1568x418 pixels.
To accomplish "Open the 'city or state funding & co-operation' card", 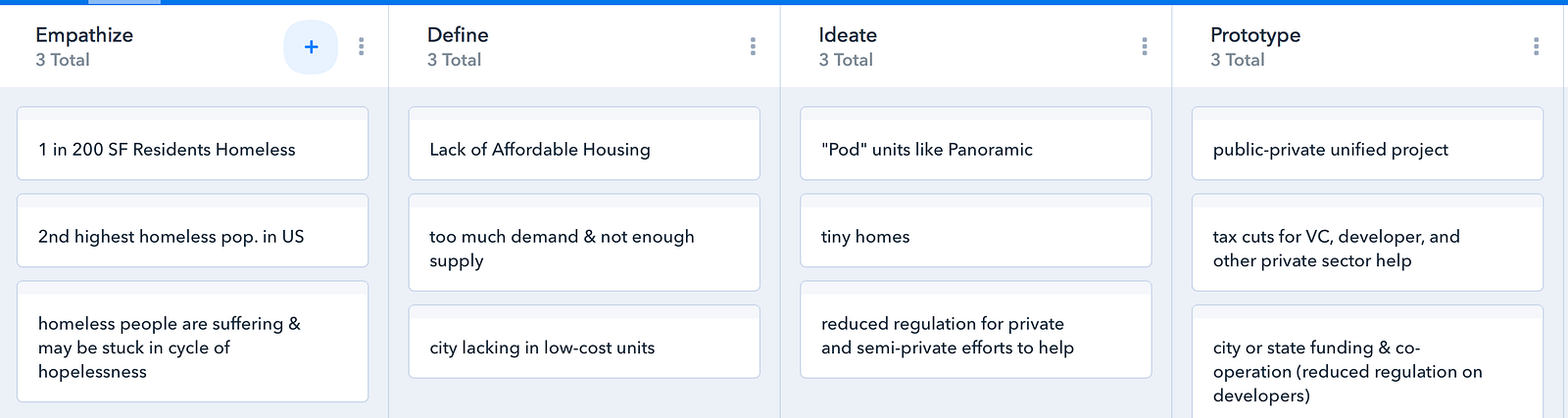I will click(1367, 371).
